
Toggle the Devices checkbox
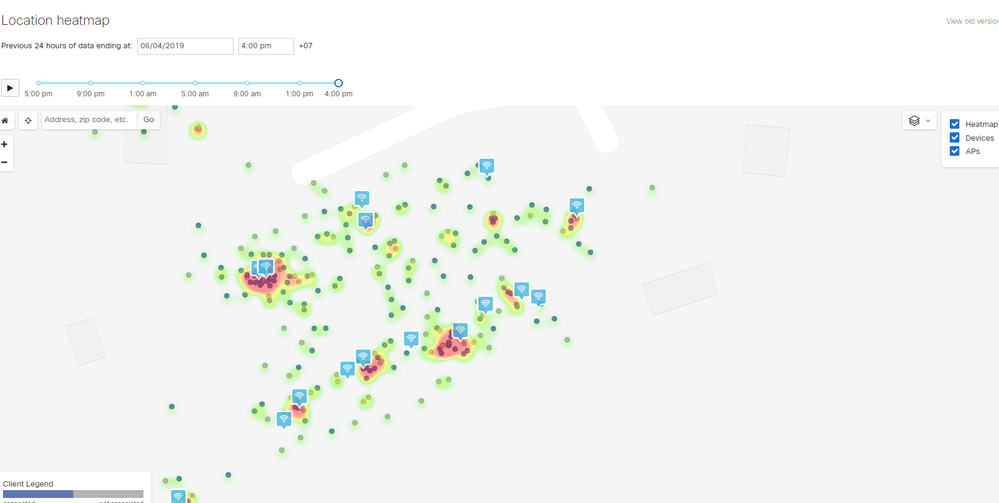(955, 138)
